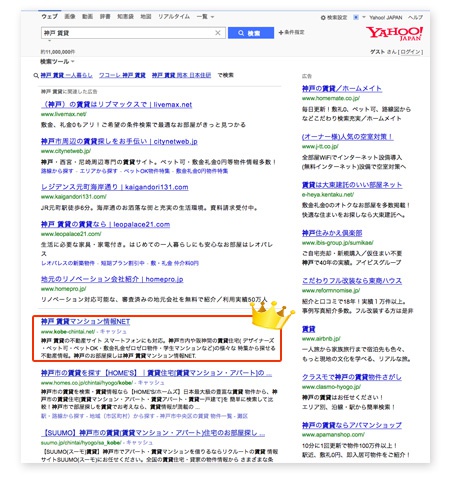Click the www.homemate.co.jp green URL
The image size is (453, 488).
point(331,98)
